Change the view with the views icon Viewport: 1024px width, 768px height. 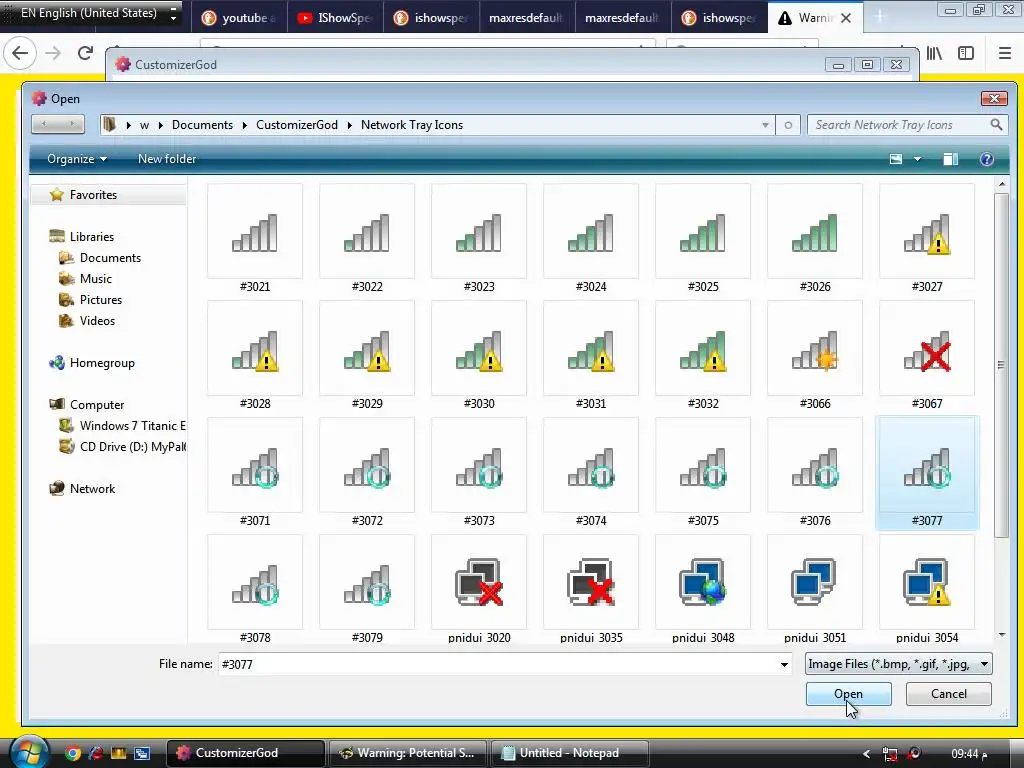896,159
